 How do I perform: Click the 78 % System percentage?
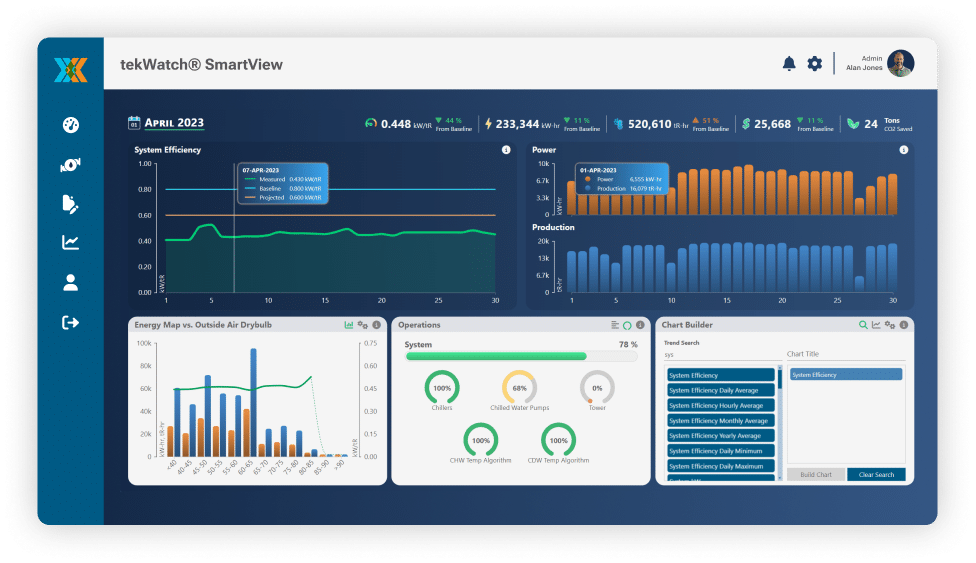point(628,344)
